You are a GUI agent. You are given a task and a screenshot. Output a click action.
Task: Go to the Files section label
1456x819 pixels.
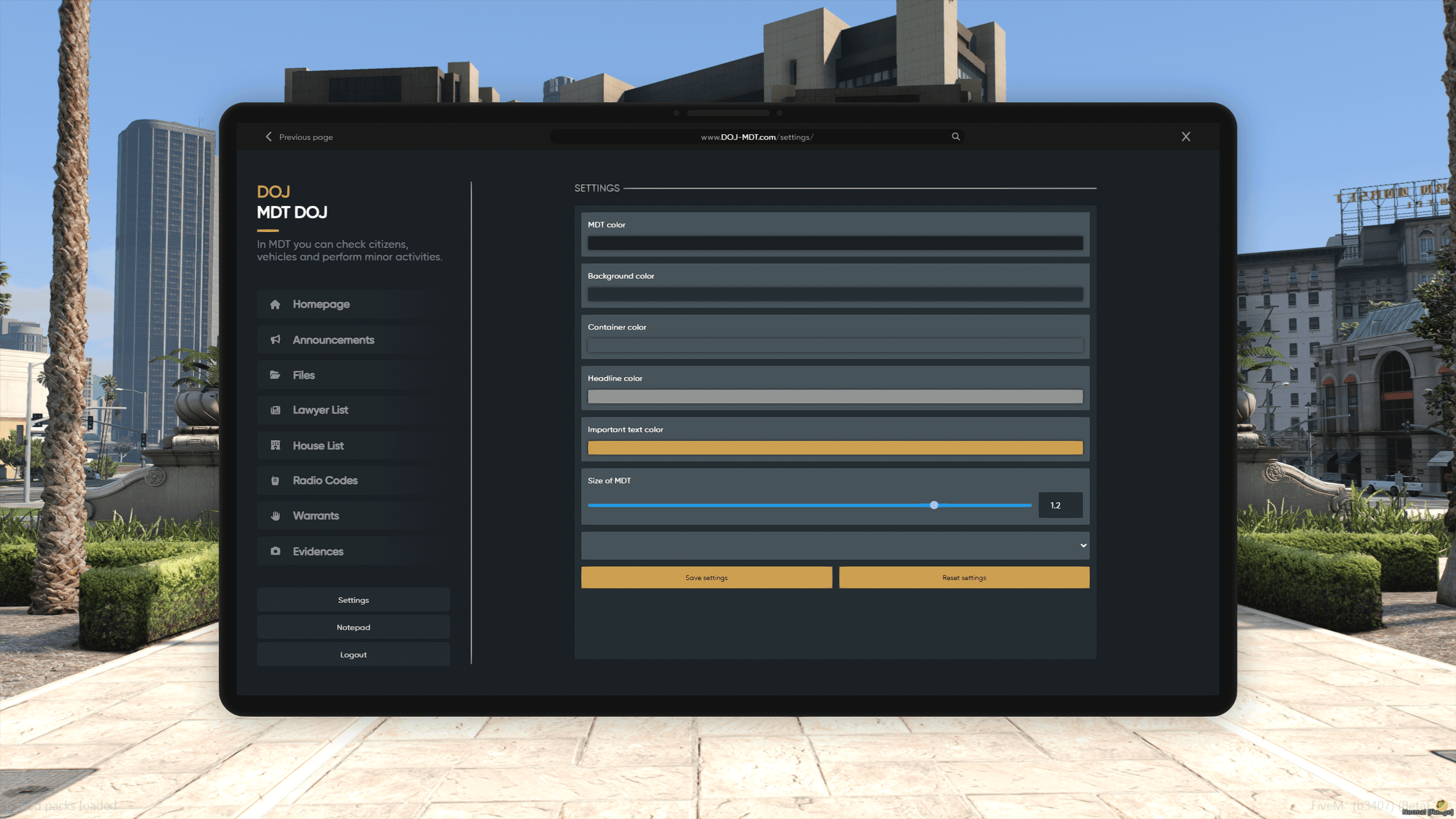point(304,375)
